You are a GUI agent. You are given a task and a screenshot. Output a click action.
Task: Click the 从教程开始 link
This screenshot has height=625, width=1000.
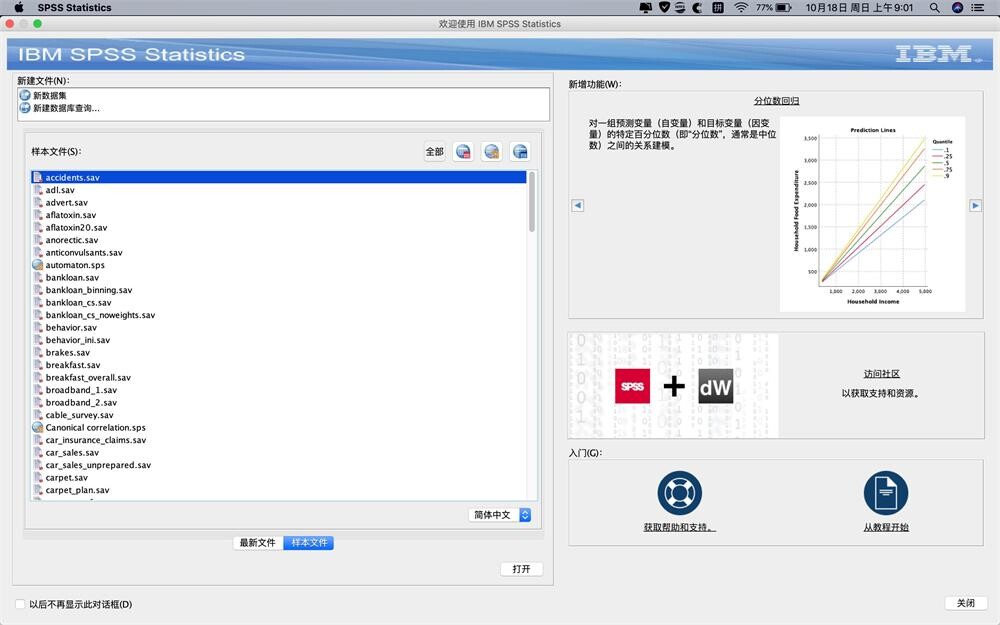pyautogui.click(x=886, y=527)
